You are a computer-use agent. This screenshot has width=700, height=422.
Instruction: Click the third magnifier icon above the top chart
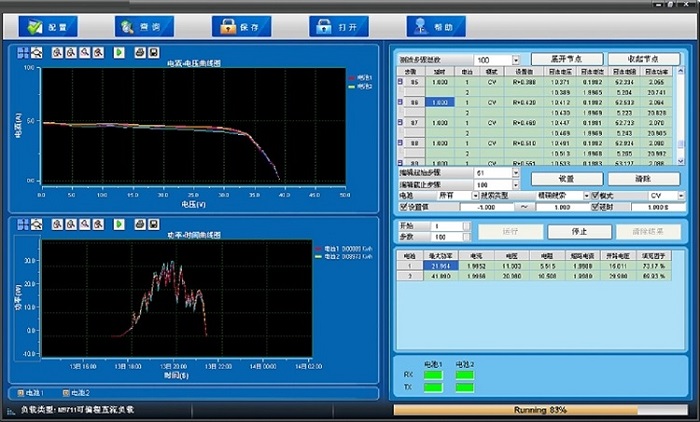(x=85, y=52)
